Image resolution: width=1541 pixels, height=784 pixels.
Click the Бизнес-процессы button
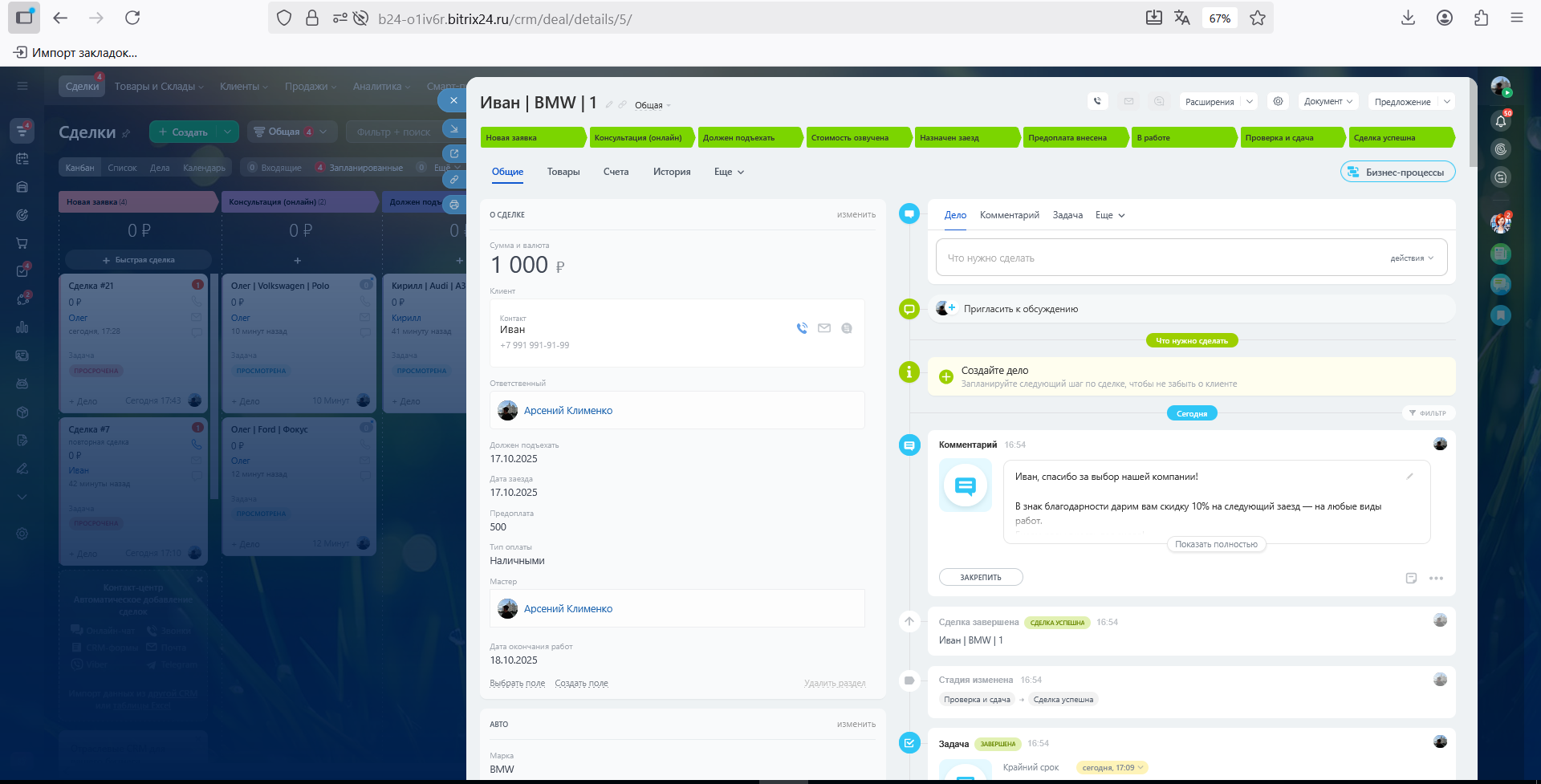point(1397,172)
